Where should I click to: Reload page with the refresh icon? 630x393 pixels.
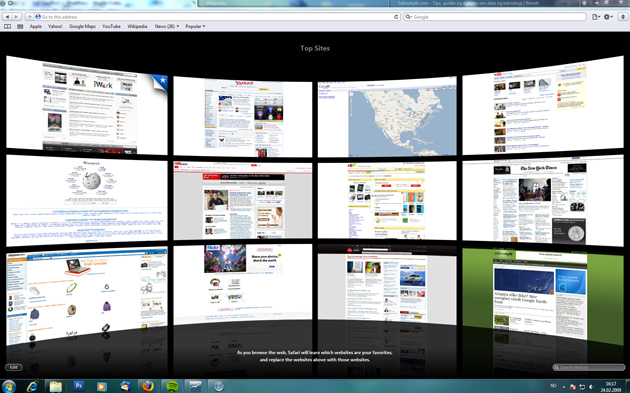396,16
